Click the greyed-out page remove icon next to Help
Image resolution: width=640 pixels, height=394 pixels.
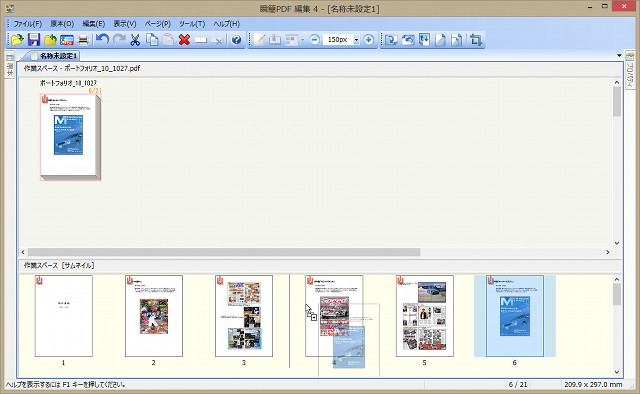point(218,40)
